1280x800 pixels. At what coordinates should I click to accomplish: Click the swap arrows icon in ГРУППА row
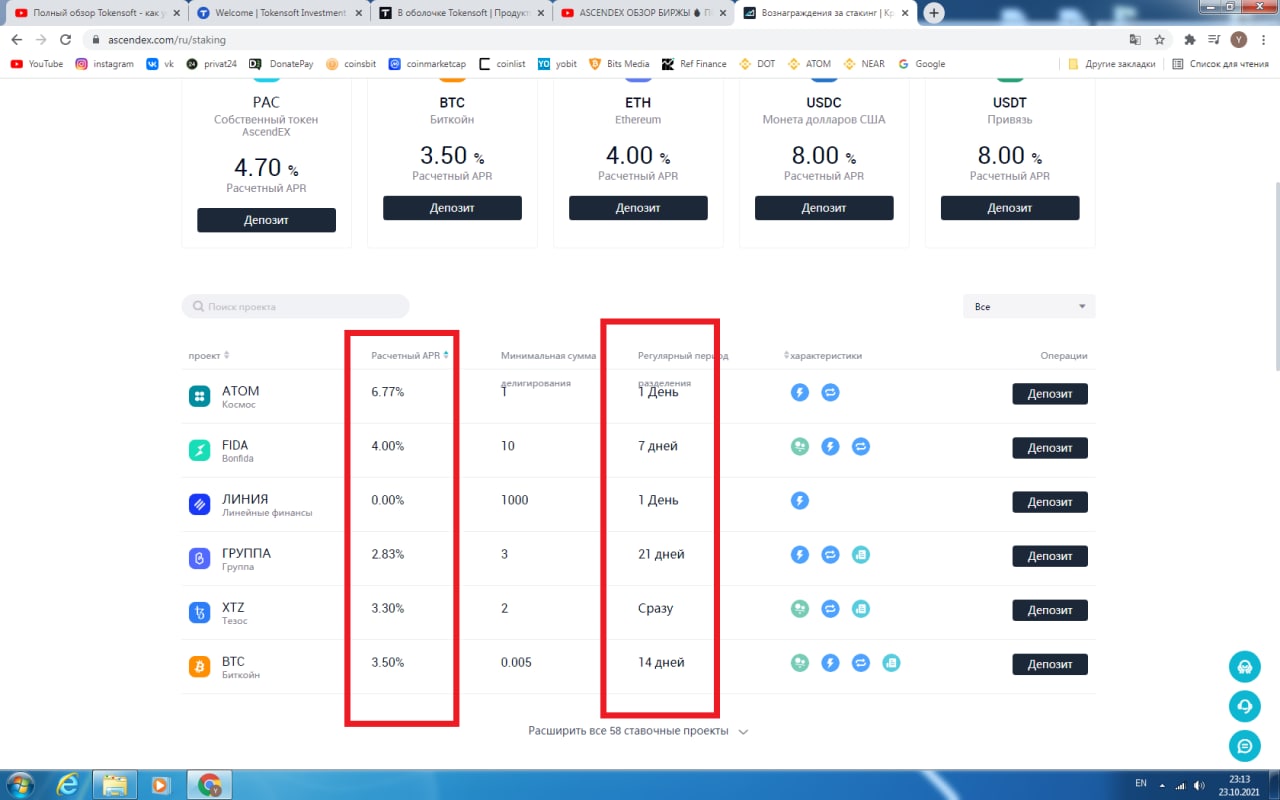click(830, 555)
